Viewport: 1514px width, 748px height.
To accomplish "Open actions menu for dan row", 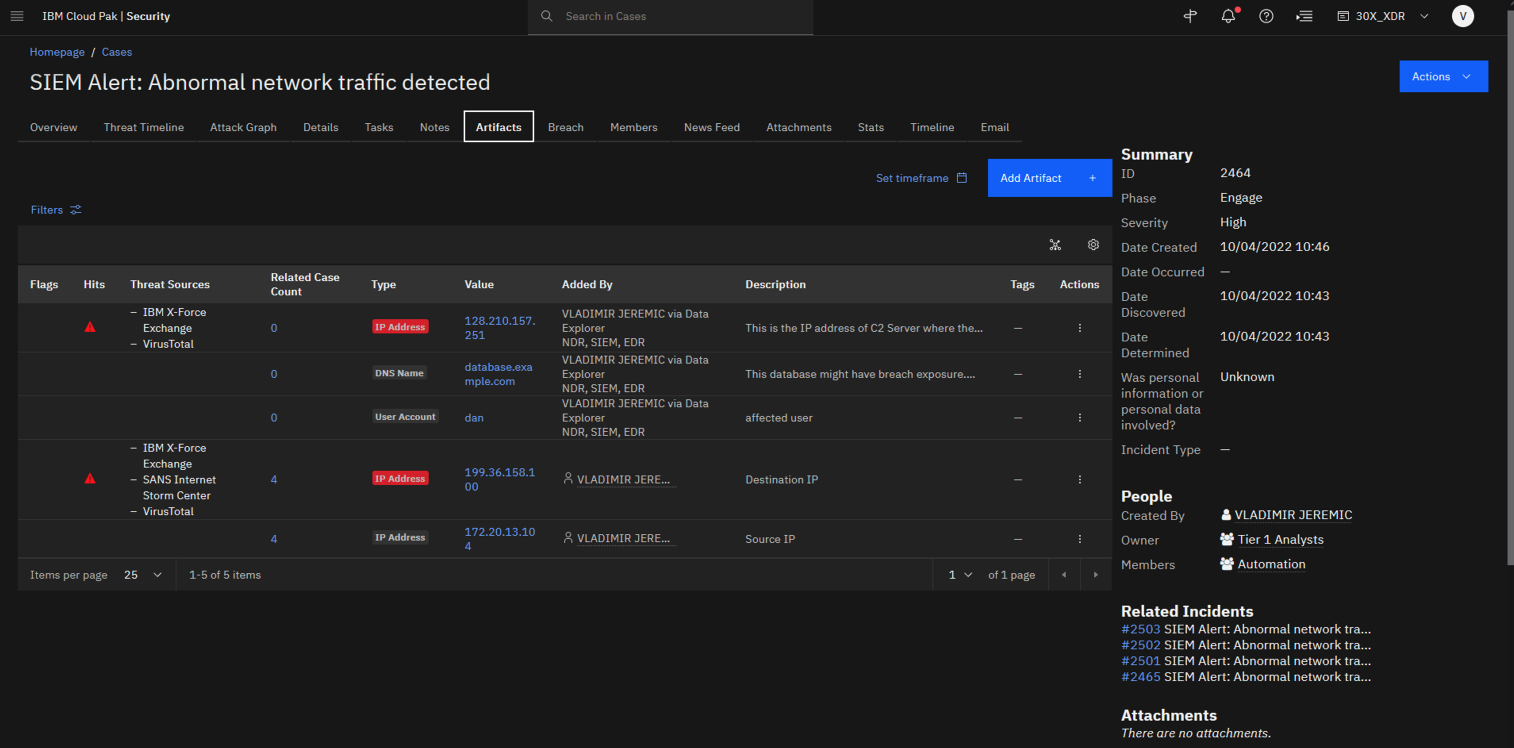I will pyautogui.click(x=1080, y=418).
